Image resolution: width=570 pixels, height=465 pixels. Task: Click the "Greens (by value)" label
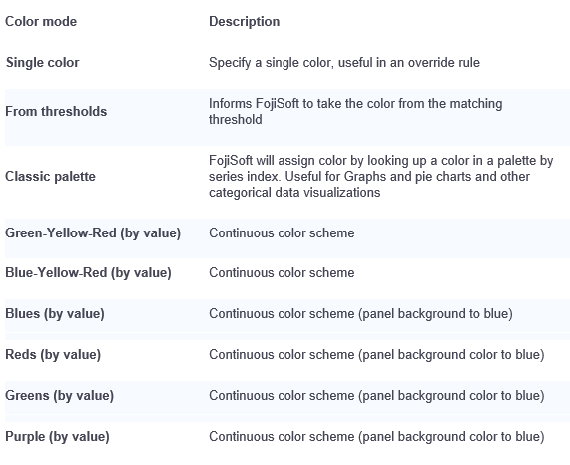[59, 395]
